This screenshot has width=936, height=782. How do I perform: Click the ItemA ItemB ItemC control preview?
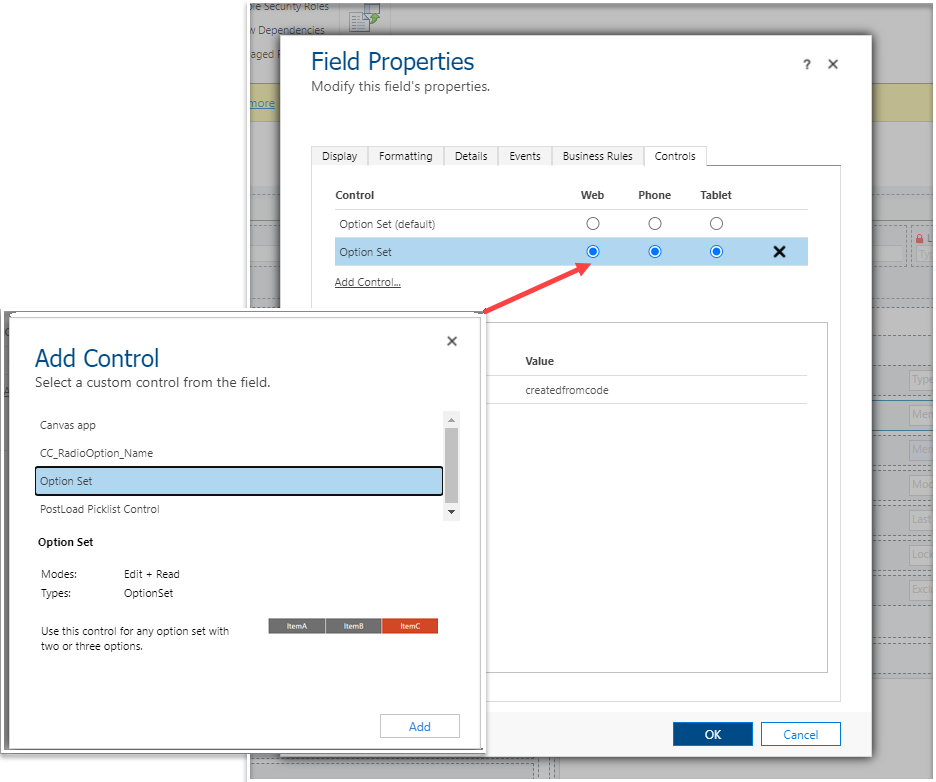[x=353, y=626]
